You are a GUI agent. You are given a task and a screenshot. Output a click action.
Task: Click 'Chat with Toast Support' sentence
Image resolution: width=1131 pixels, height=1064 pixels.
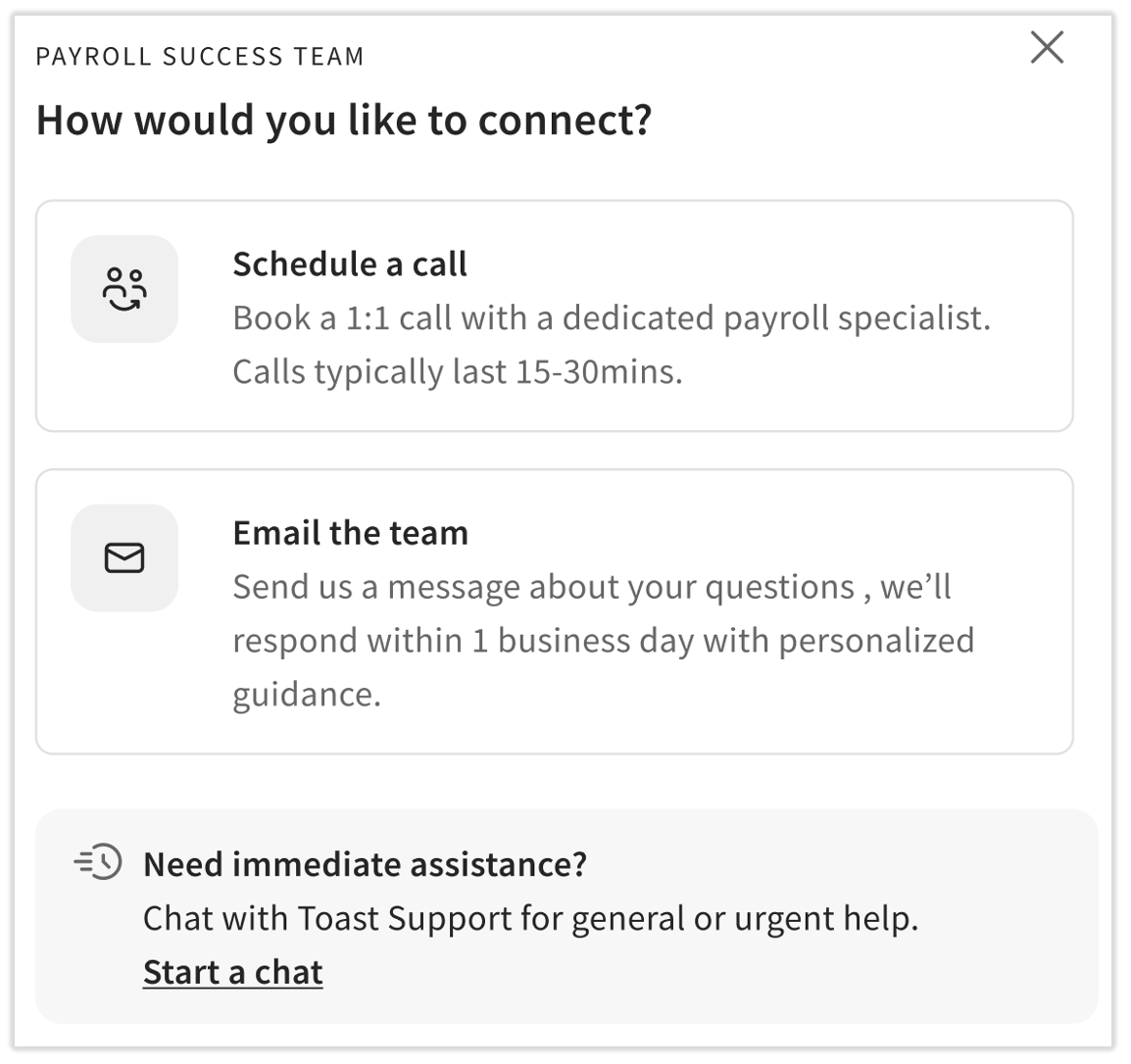(x=530, y=919)
